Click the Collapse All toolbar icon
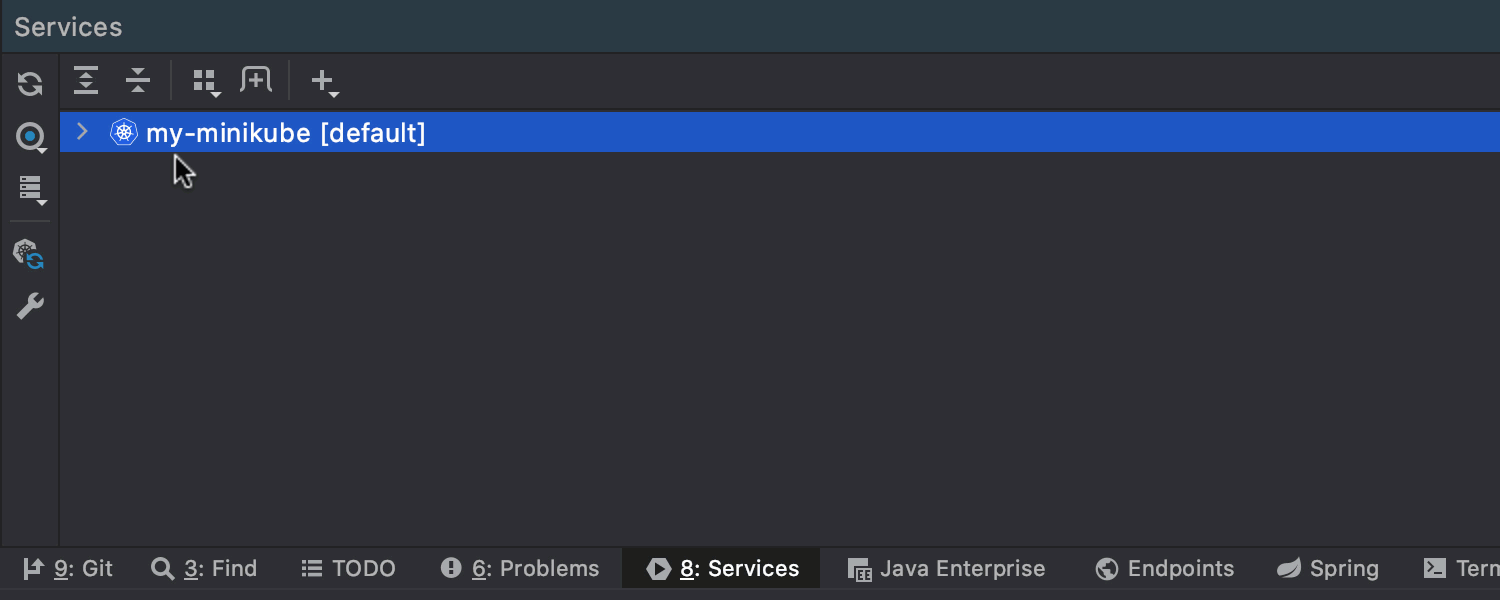The width and height of the screenshot is (1500, 600). click(x=138, y=81)
